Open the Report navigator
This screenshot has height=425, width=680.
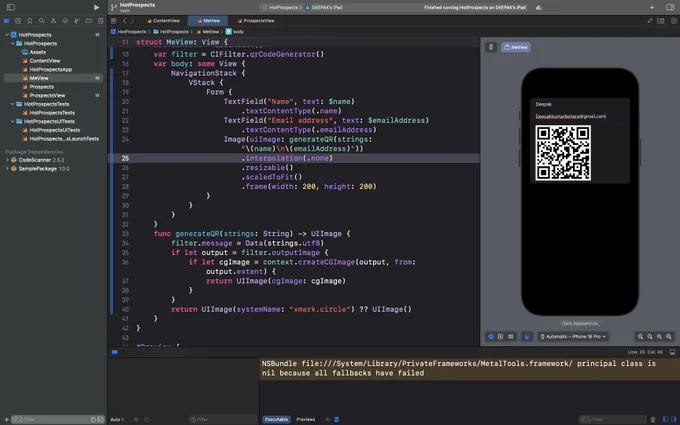tap(101, 21)
